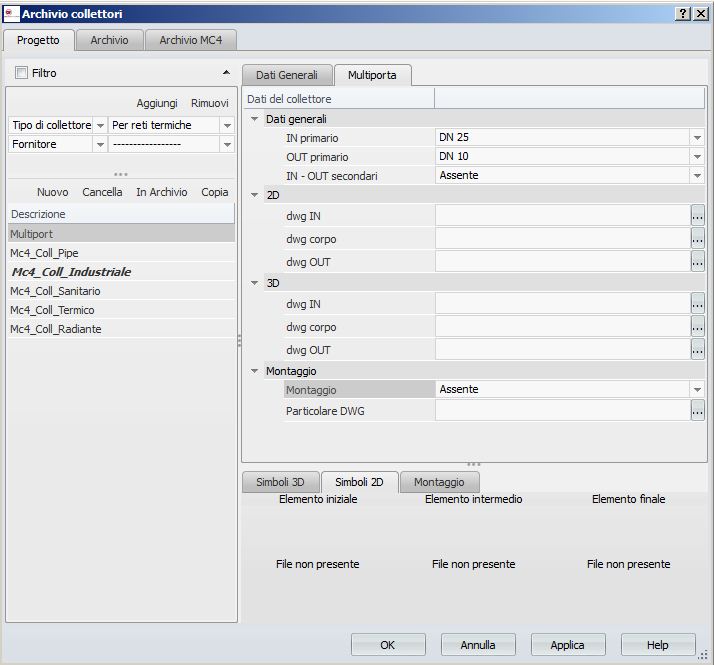Screen dimensions: 714x665
Task: Enable the Filtro checkbox
Action: click(21, 73)
